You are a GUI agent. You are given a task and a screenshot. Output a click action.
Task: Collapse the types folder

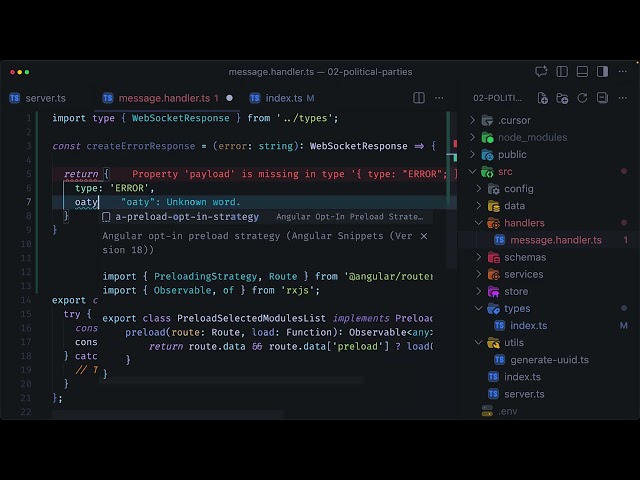click(479, 308)
